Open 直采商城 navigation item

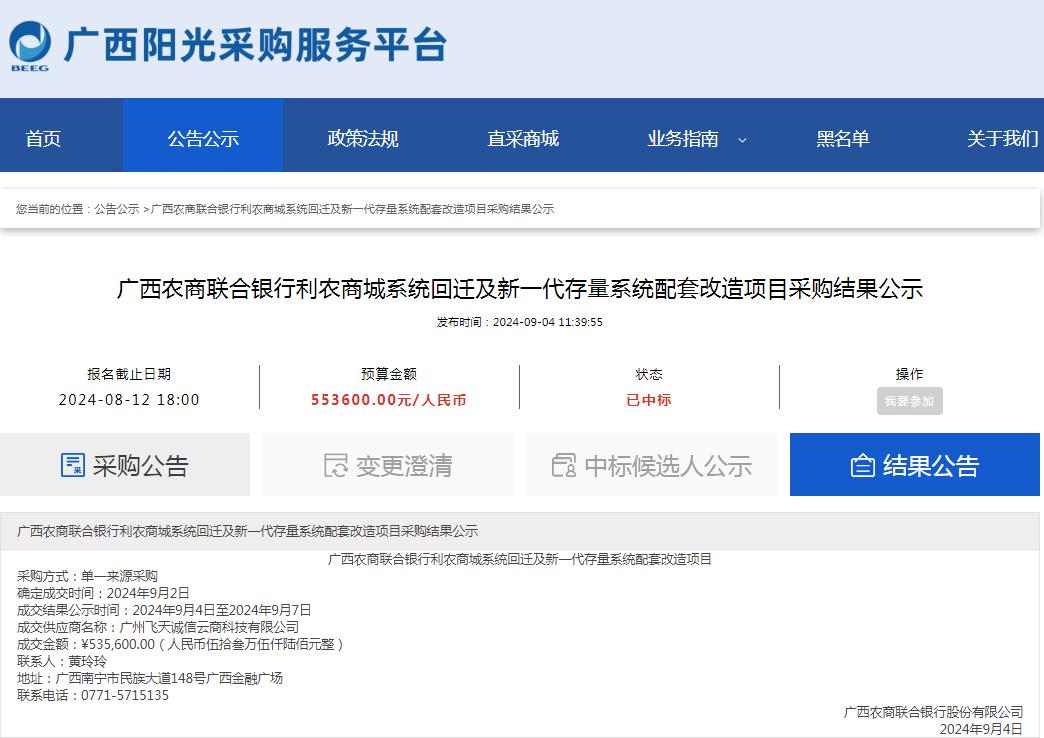tap(523, 139)
